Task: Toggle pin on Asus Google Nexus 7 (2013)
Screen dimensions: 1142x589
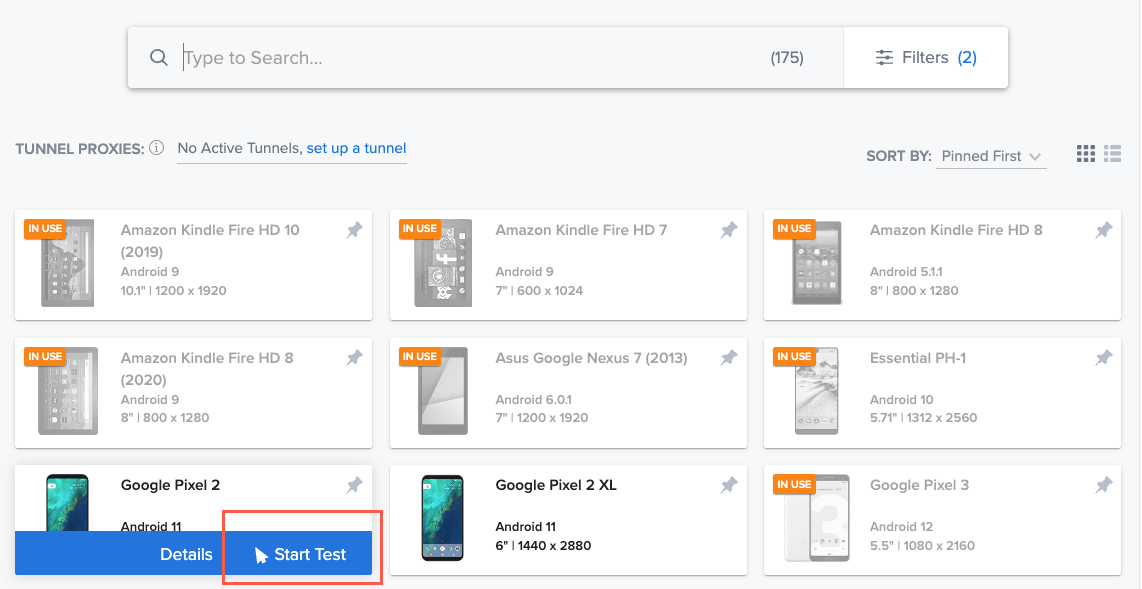Action: (x=728, y=356)
